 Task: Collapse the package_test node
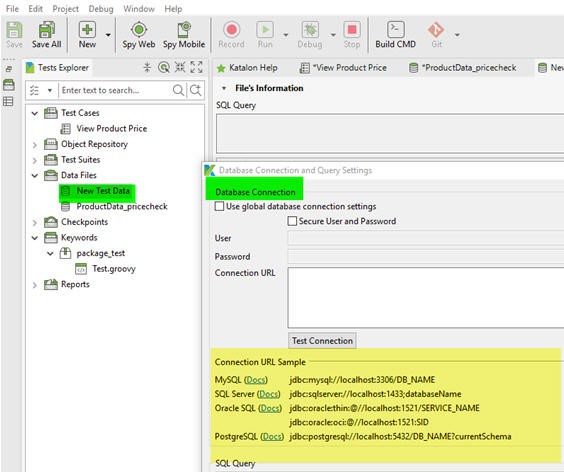point(50,253)
